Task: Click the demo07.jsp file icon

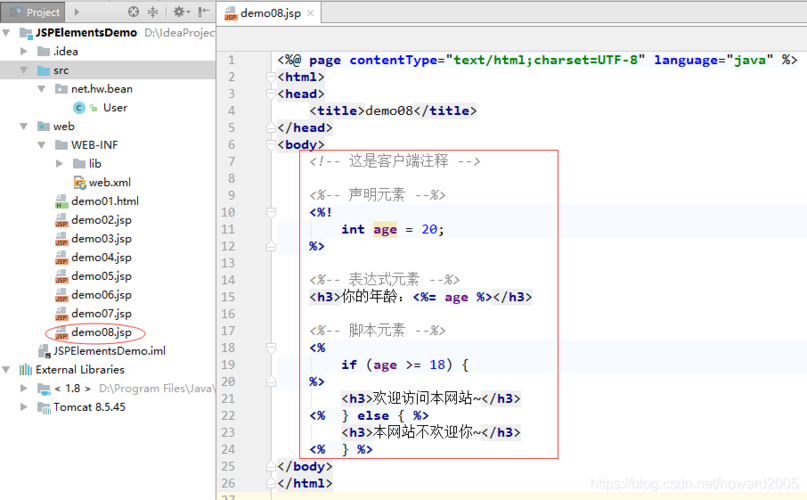Action: (61, 313)
